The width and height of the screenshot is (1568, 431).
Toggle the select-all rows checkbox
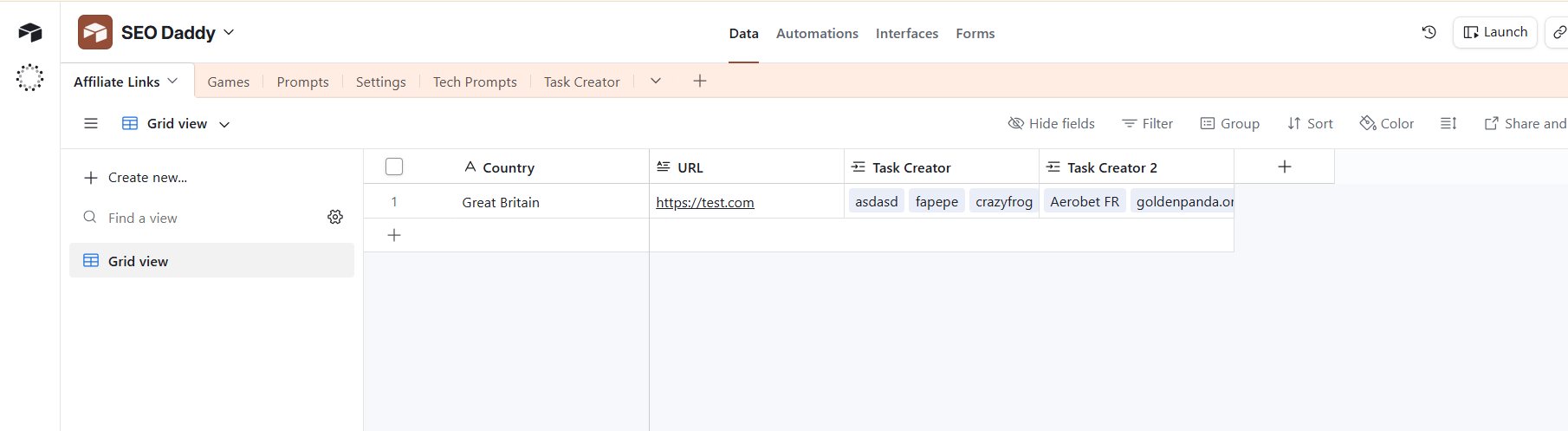(394, 167)
